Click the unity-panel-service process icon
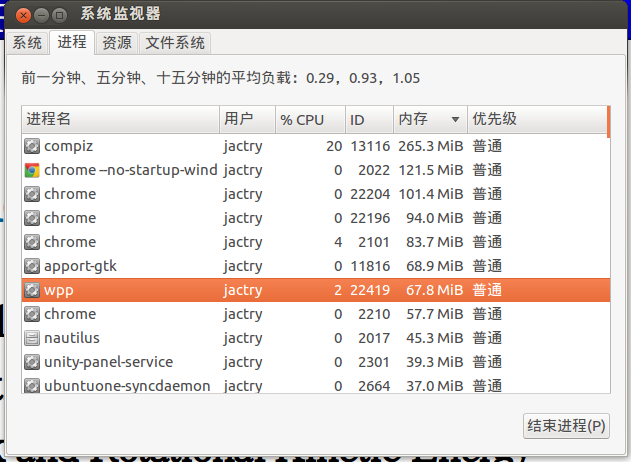The width and height of the screenshot is (631, 462). 32,362
